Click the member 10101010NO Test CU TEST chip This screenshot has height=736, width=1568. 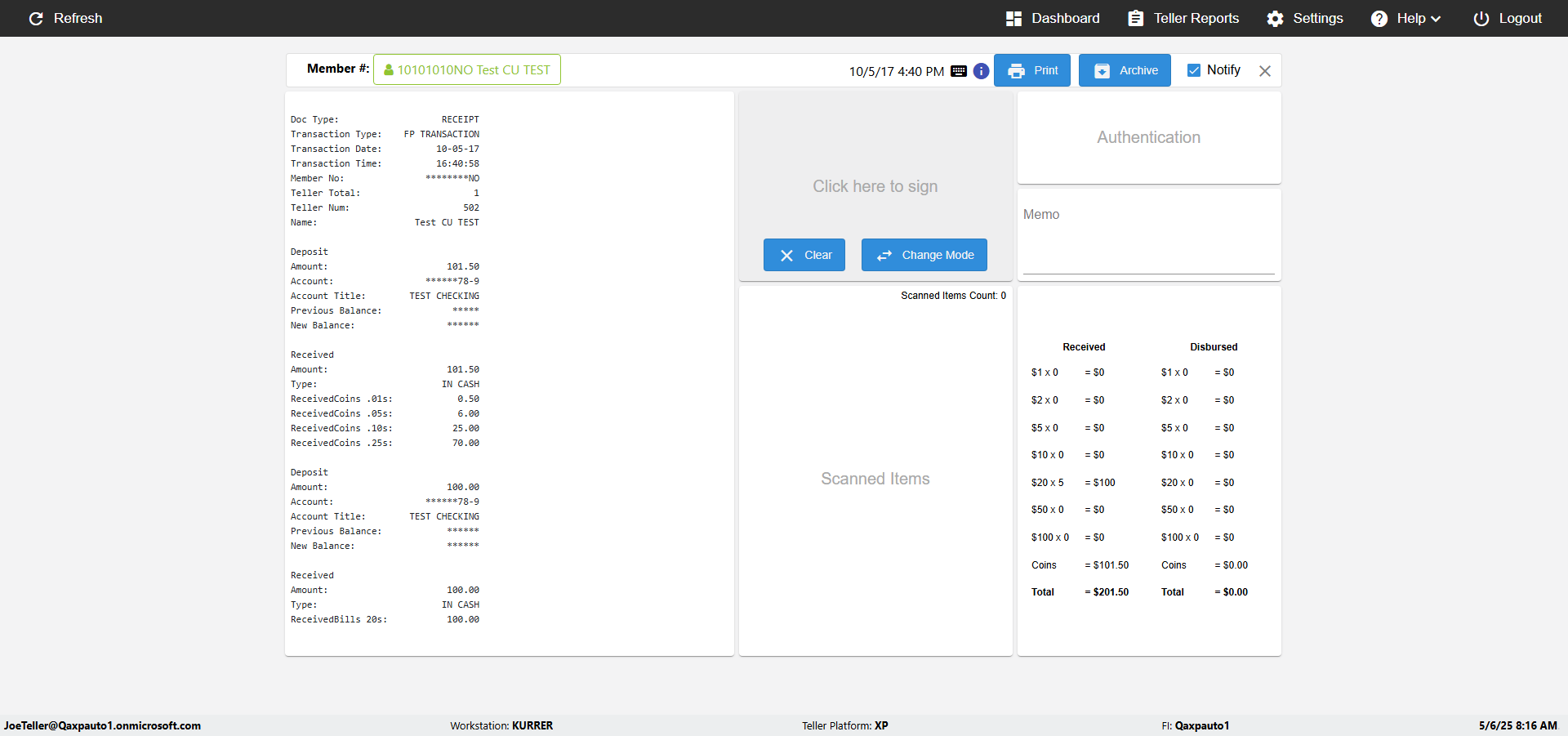point(467,69)
